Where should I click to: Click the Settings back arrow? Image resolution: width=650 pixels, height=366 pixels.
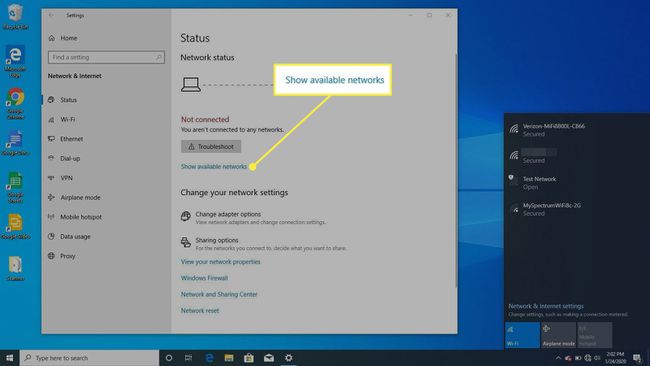tap(51, 15)
